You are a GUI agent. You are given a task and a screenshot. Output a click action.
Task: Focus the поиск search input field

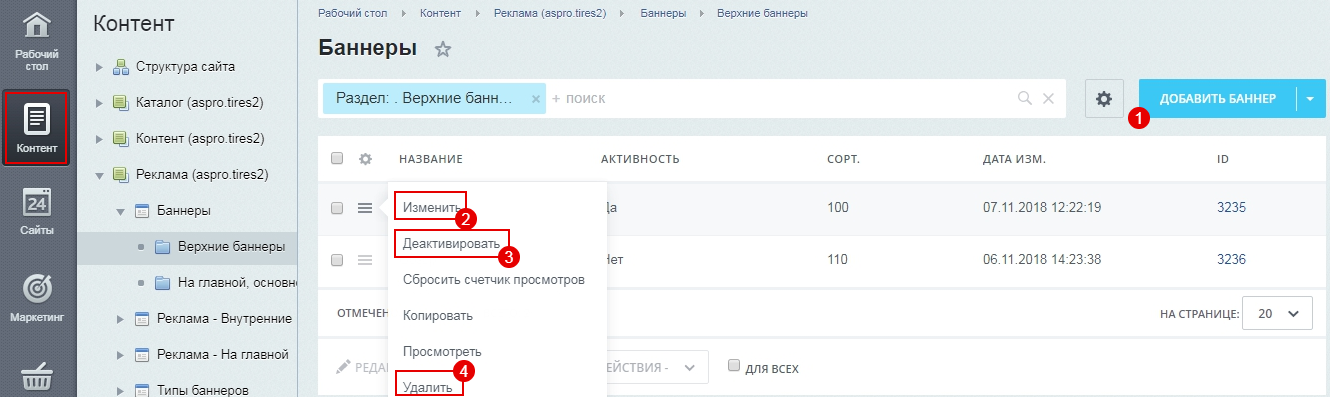click(x=780, y=99)
